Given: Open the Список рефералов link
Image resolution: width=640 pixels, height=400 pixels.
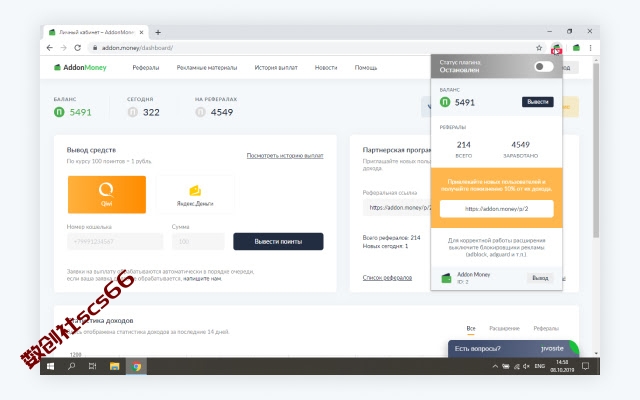Looking at the screenshot, I should (x=387, y=278).
